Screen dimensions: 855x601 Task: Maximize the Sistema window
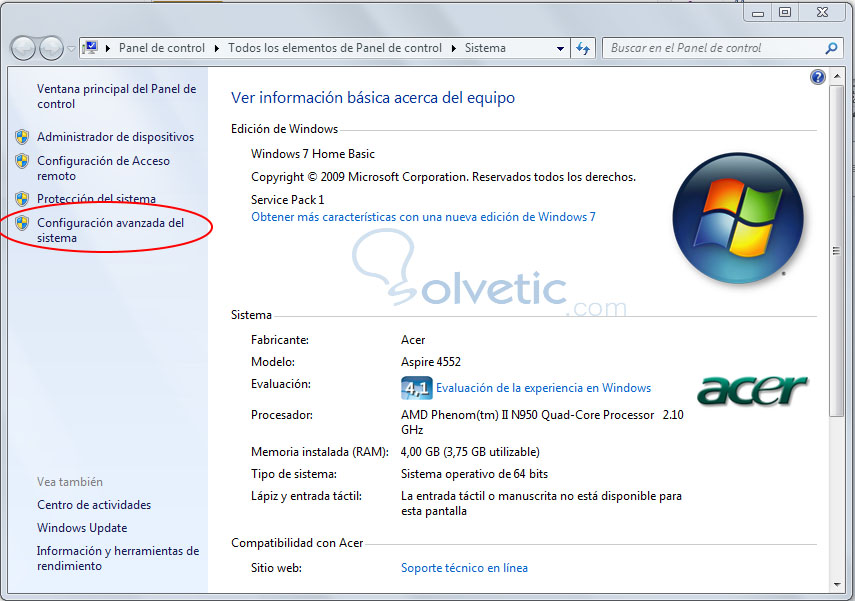(785, 13)
